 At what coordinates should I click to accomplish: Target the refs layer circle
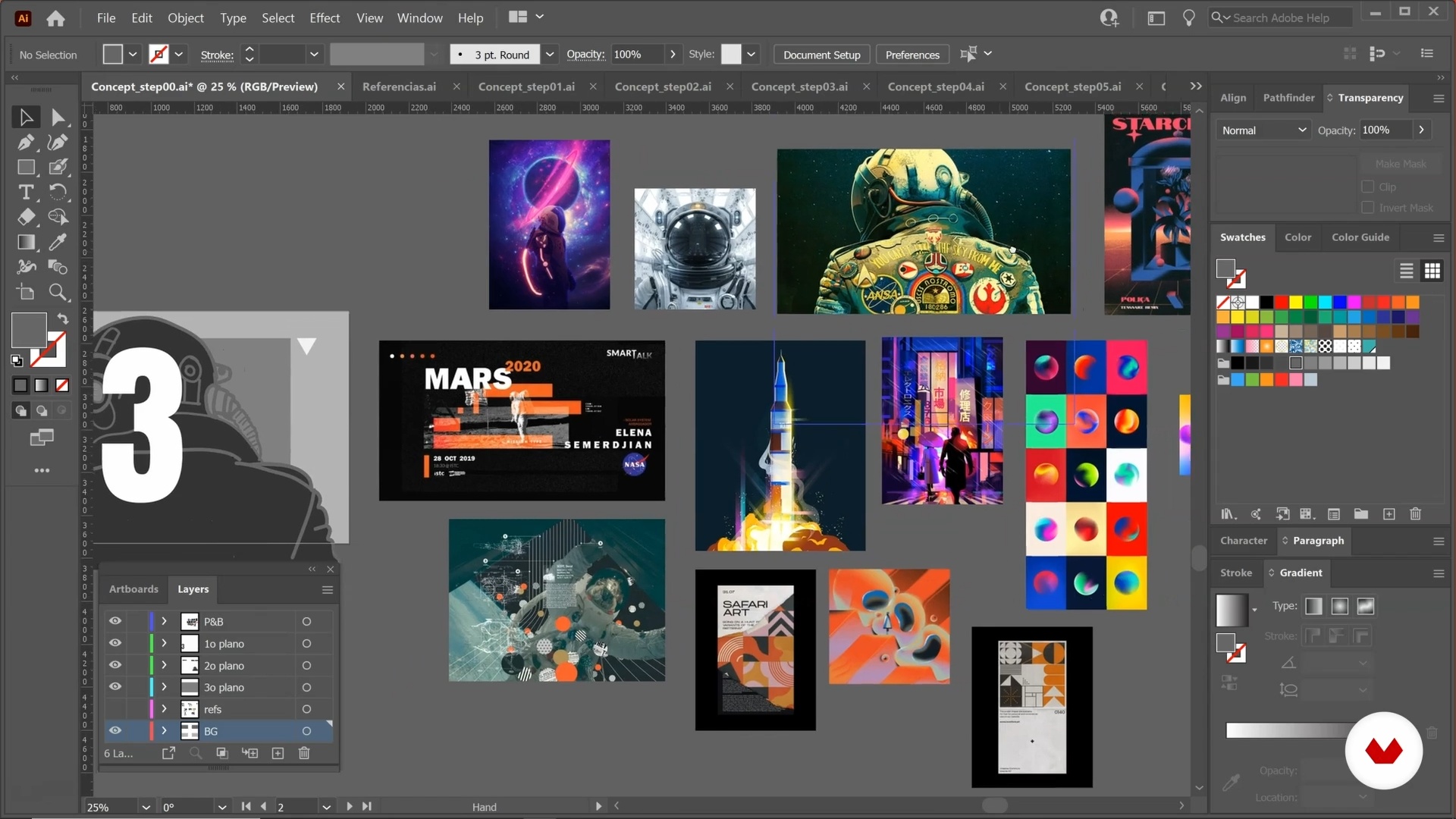(x=306, y=710)
